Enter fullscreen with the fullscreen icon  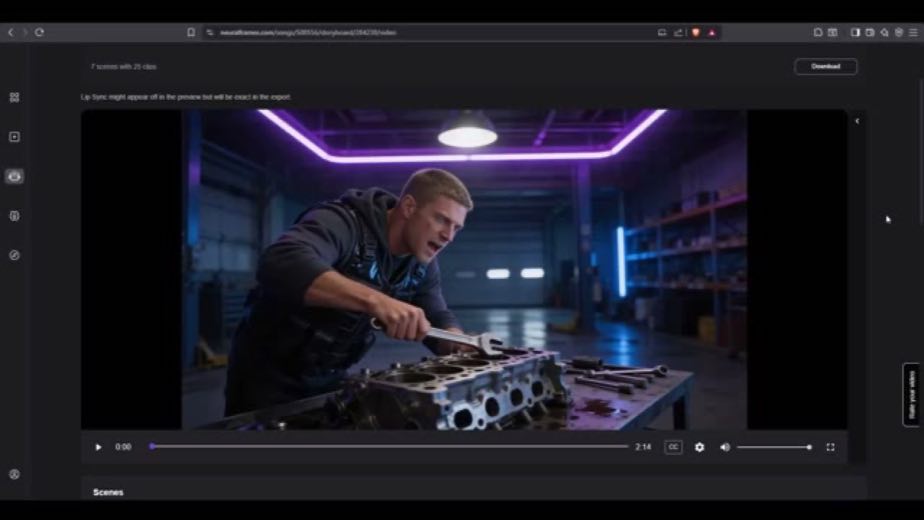click(x=830, y=447)
